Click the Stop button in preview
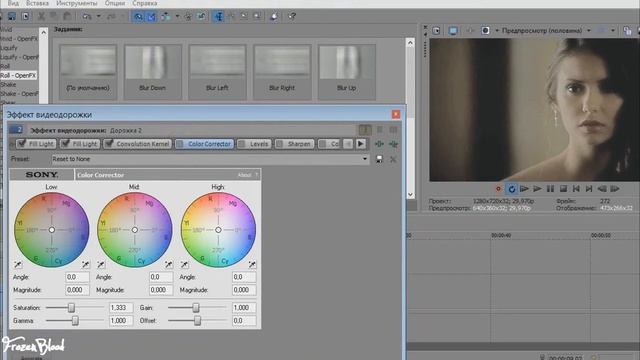 (x=563, y=189)
